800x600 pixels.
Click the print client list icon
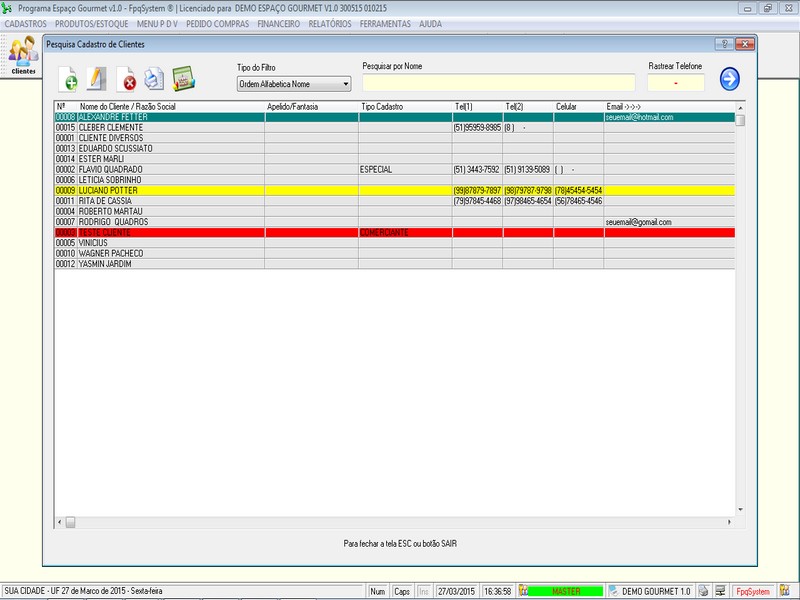coord(152,79)
